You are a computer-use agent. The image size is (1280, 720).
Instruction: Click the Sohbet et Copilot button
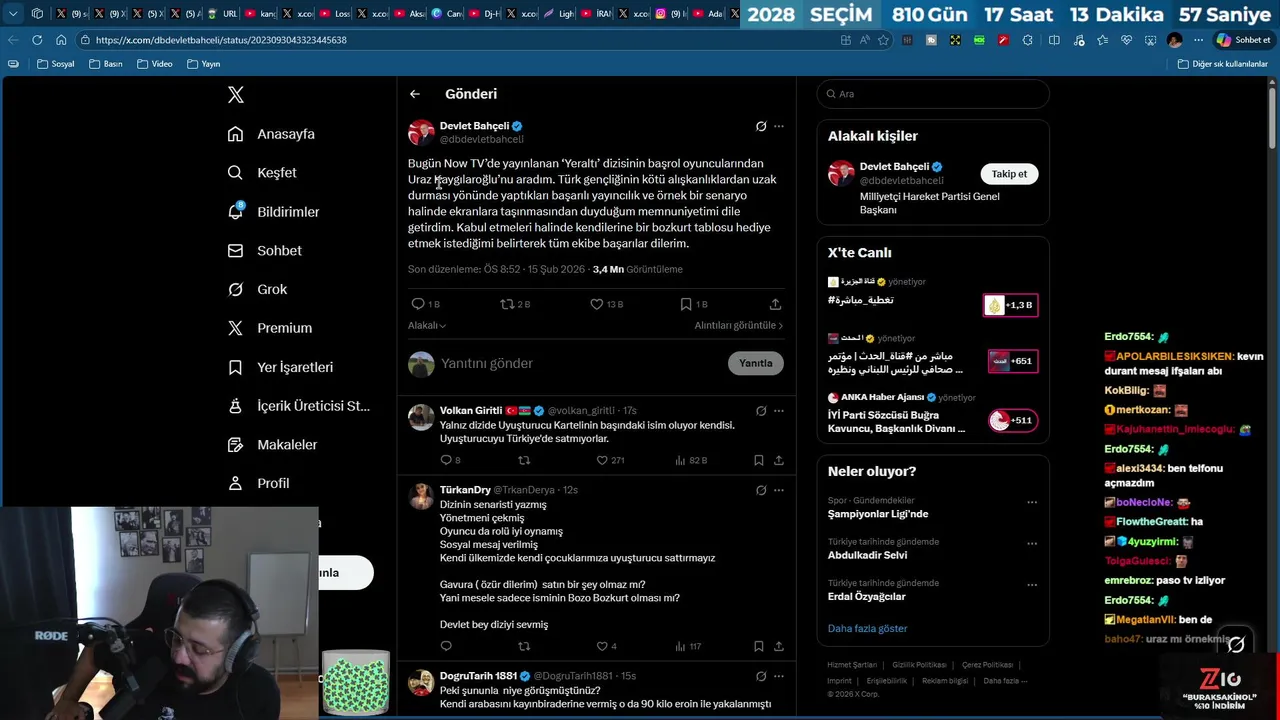coord(1243,40)
